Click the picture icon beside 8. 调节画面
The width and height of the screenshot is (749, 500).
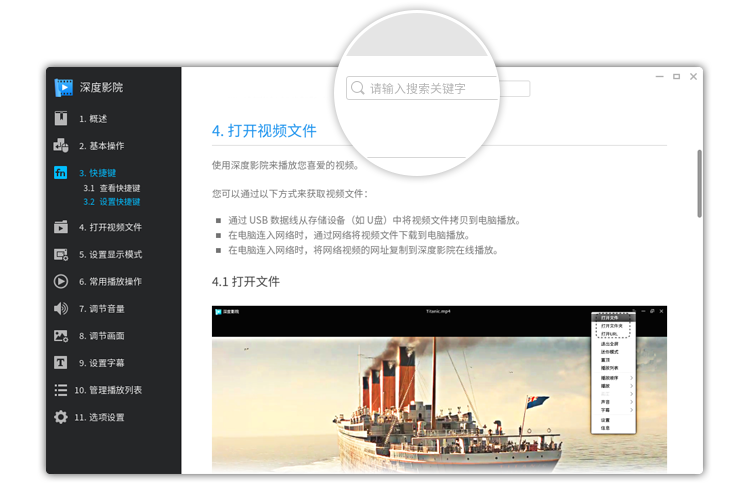click(x=61, y=336)
